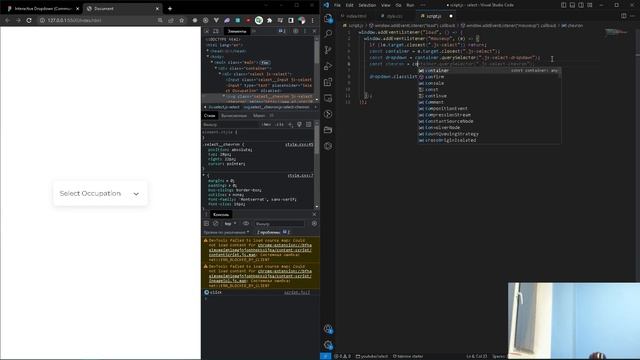Click the remote indicator in the VS Code status bar
Viewport: 640px width, 360px height.
point(325,356)
